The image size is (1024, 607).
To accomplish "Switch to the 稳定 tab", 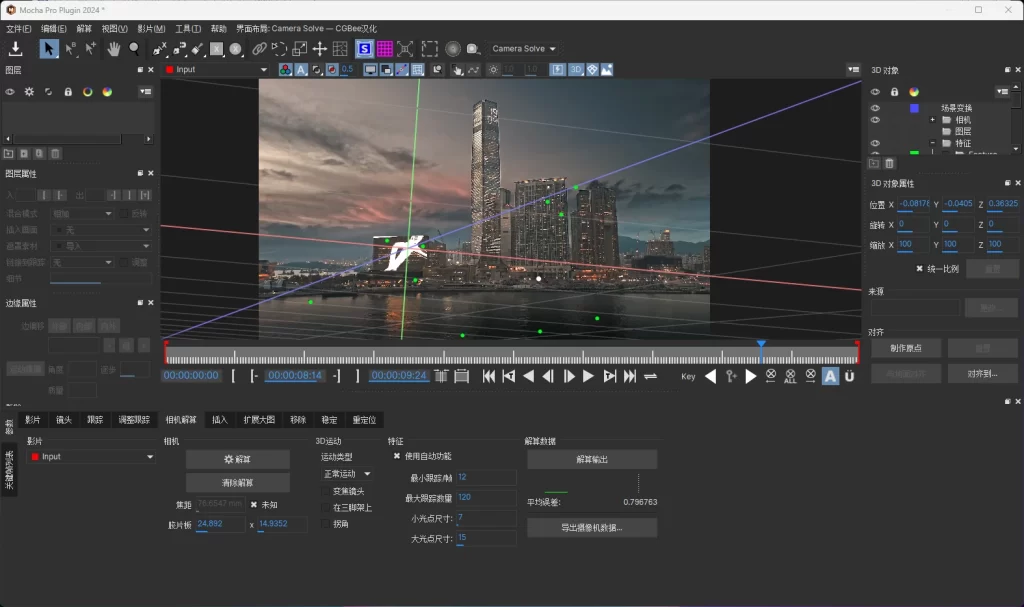I will [x=328, y=420].
